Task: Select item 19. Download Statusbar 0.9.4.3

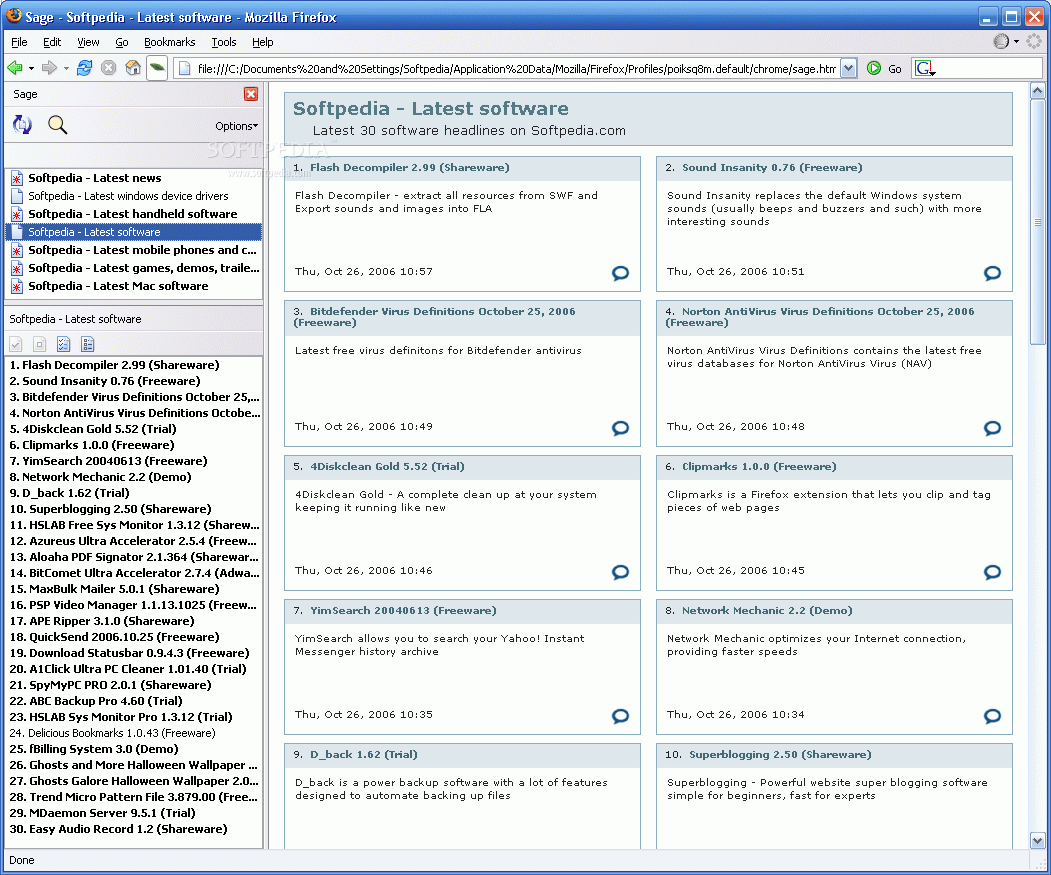Action: 129,653
